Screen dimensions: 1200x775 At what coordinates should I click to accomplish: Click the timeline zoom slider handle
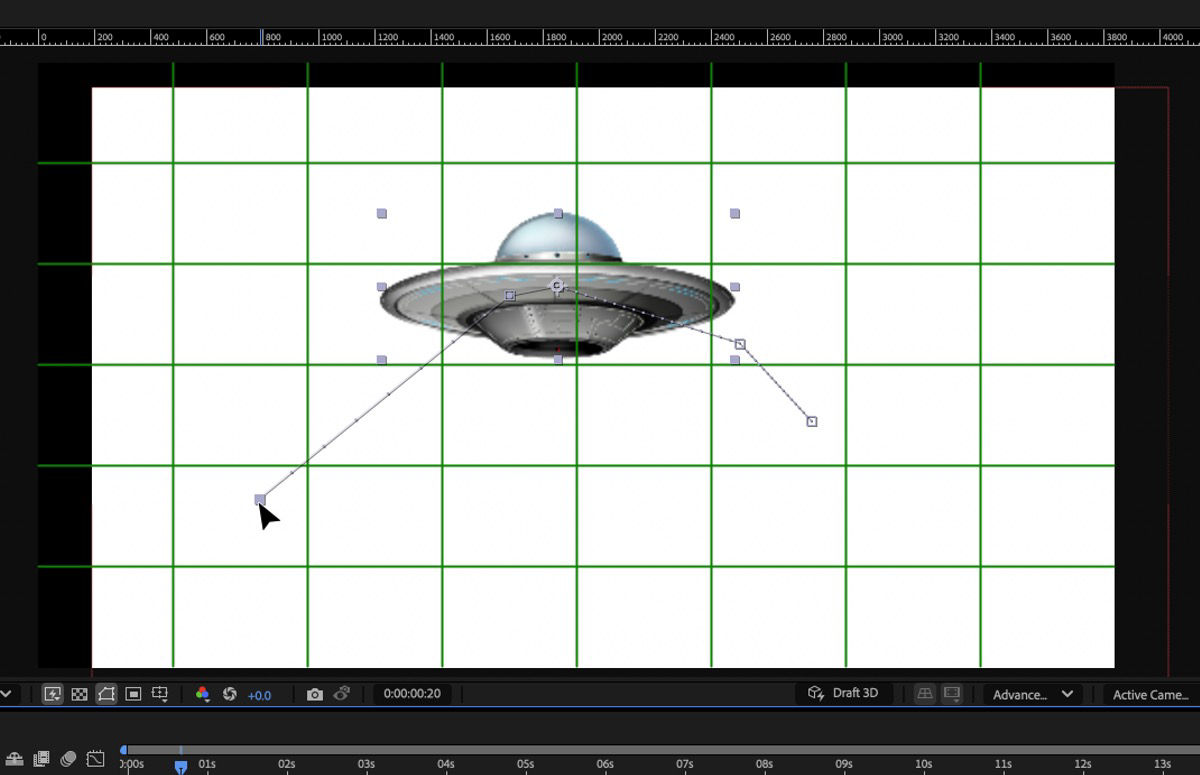(122, 748)
